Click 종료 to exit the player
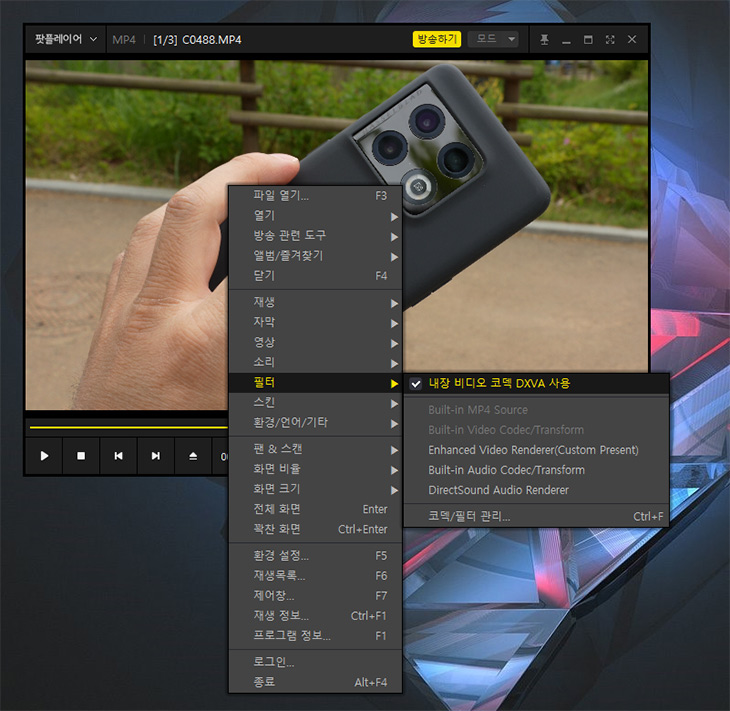 (x=315, y=683)
